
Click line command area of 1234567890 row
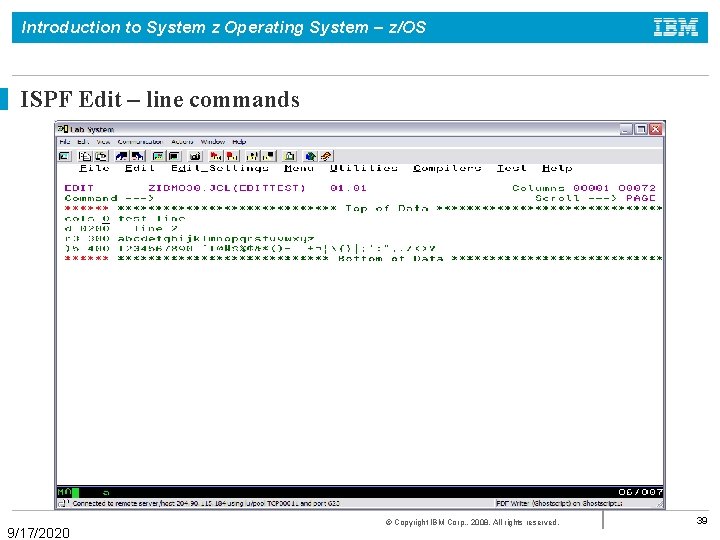[x=87, y=249]
